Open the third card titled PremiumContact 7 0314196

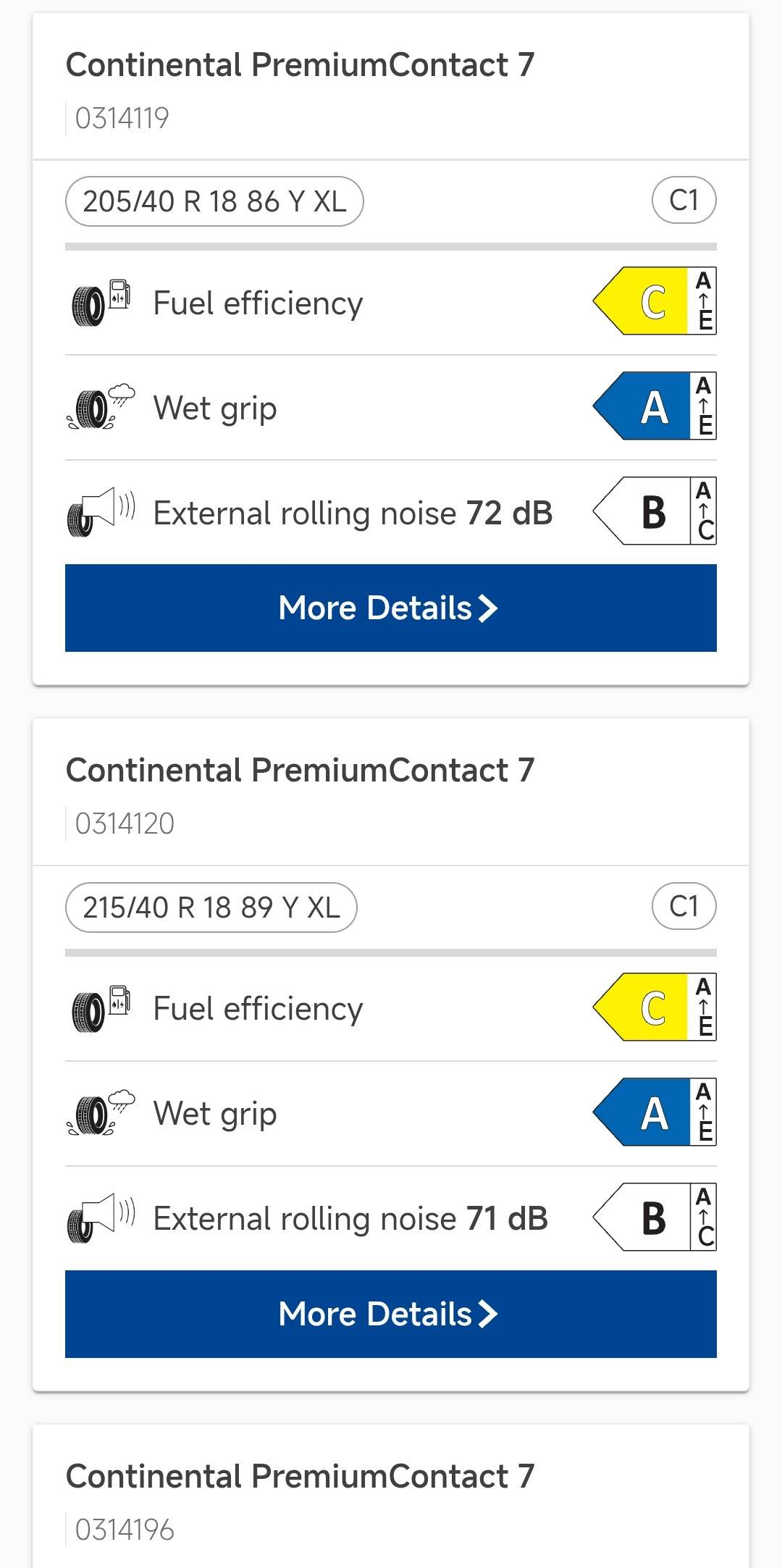(300, 1477)
